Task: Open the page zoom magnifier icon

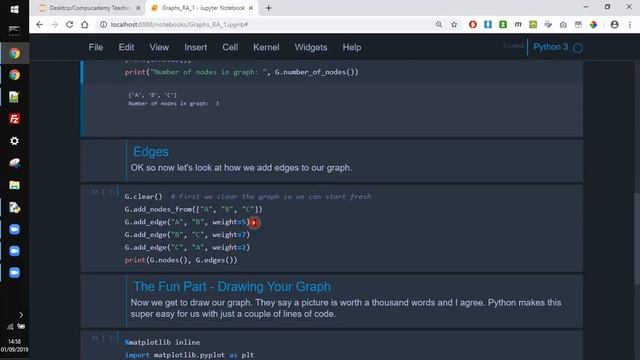Action: (x=439, y=24)
